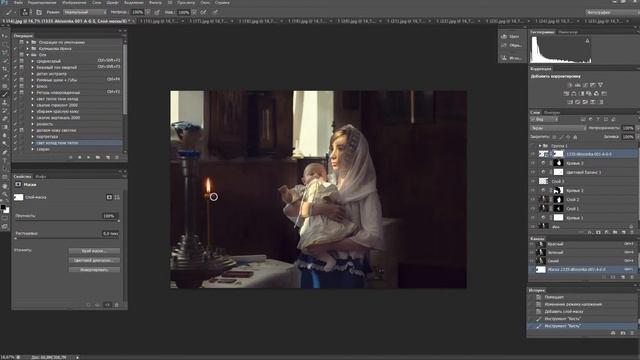Delete the selected action via trash icon
This screenshot has height=360, width=640.
pyautogui.click(x=117, y=157)
